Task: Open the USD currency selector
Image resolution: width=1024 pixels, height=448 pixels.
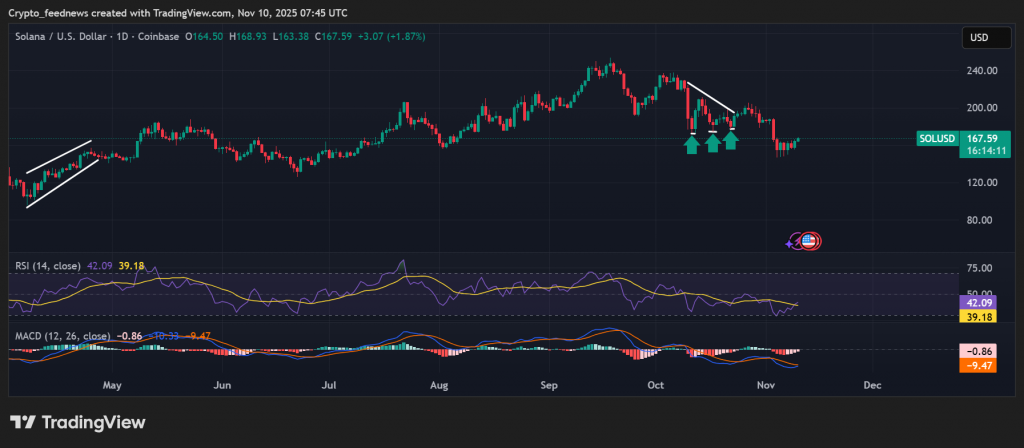Action: point(978,37)
